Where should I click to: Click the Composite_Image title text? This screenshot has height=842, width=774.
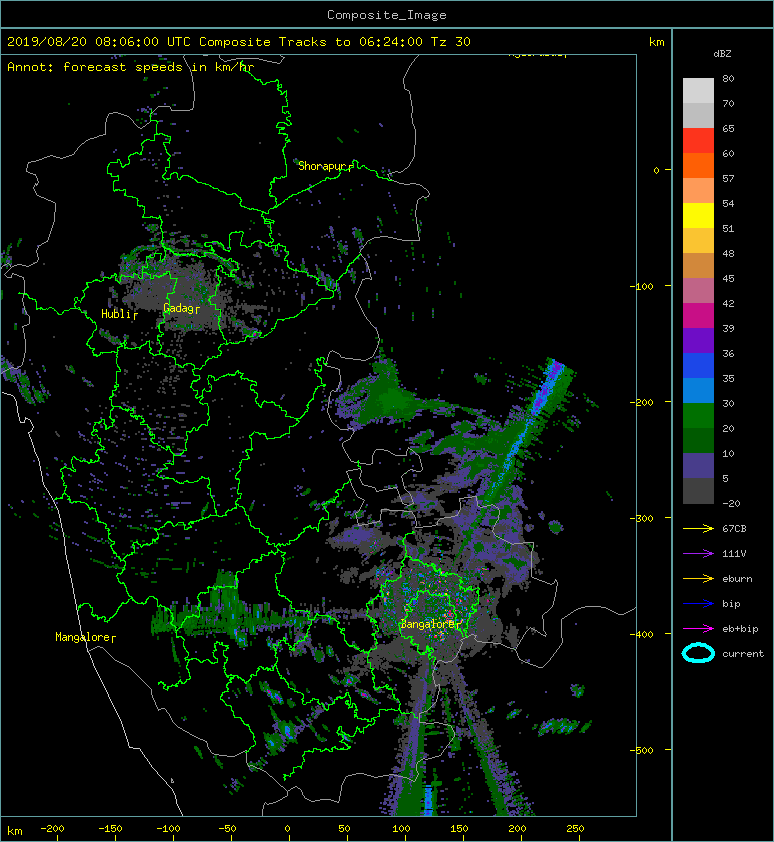387,15
